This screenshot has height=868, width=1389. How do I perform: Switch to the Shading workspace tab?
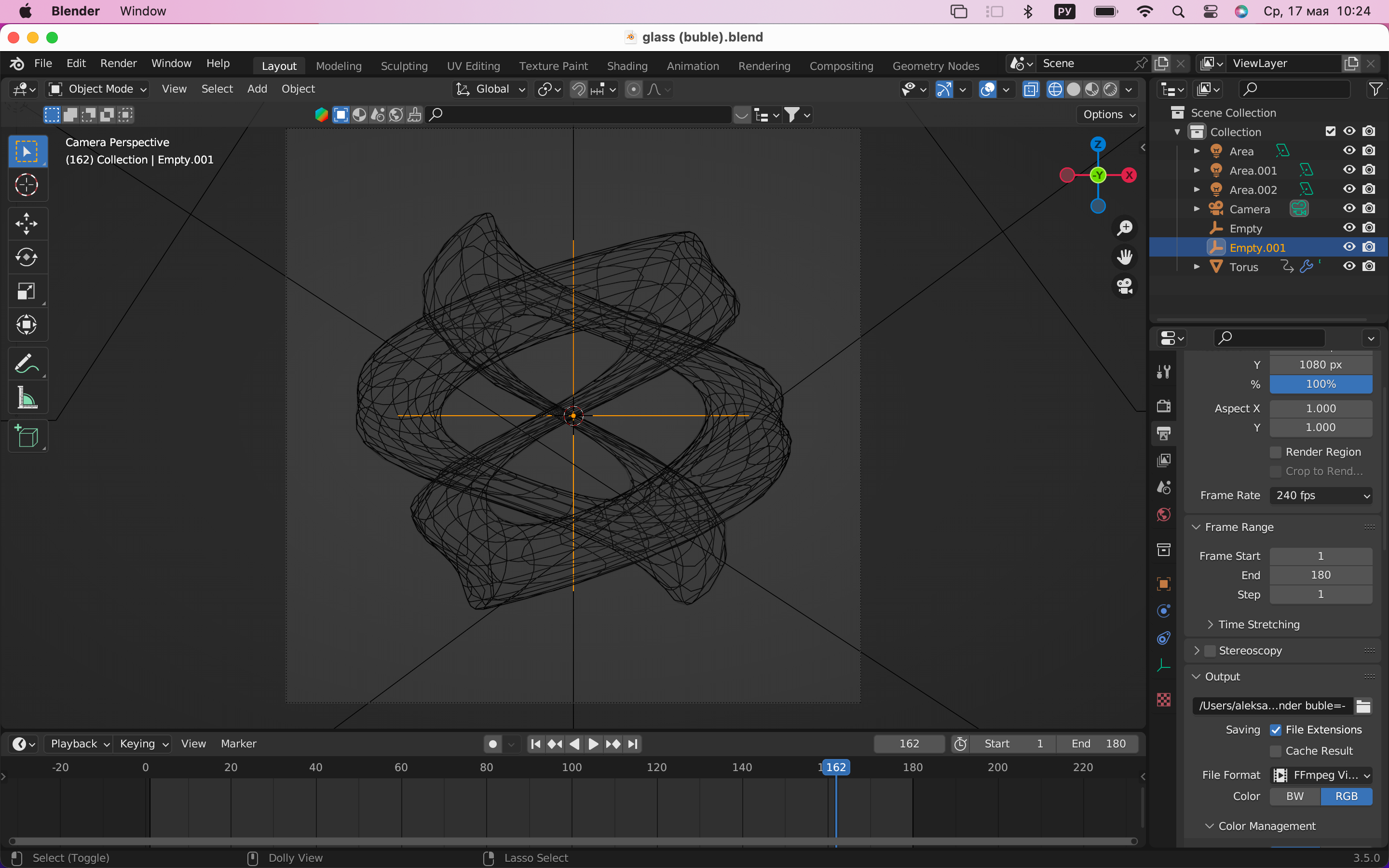[x=626, y=66]
